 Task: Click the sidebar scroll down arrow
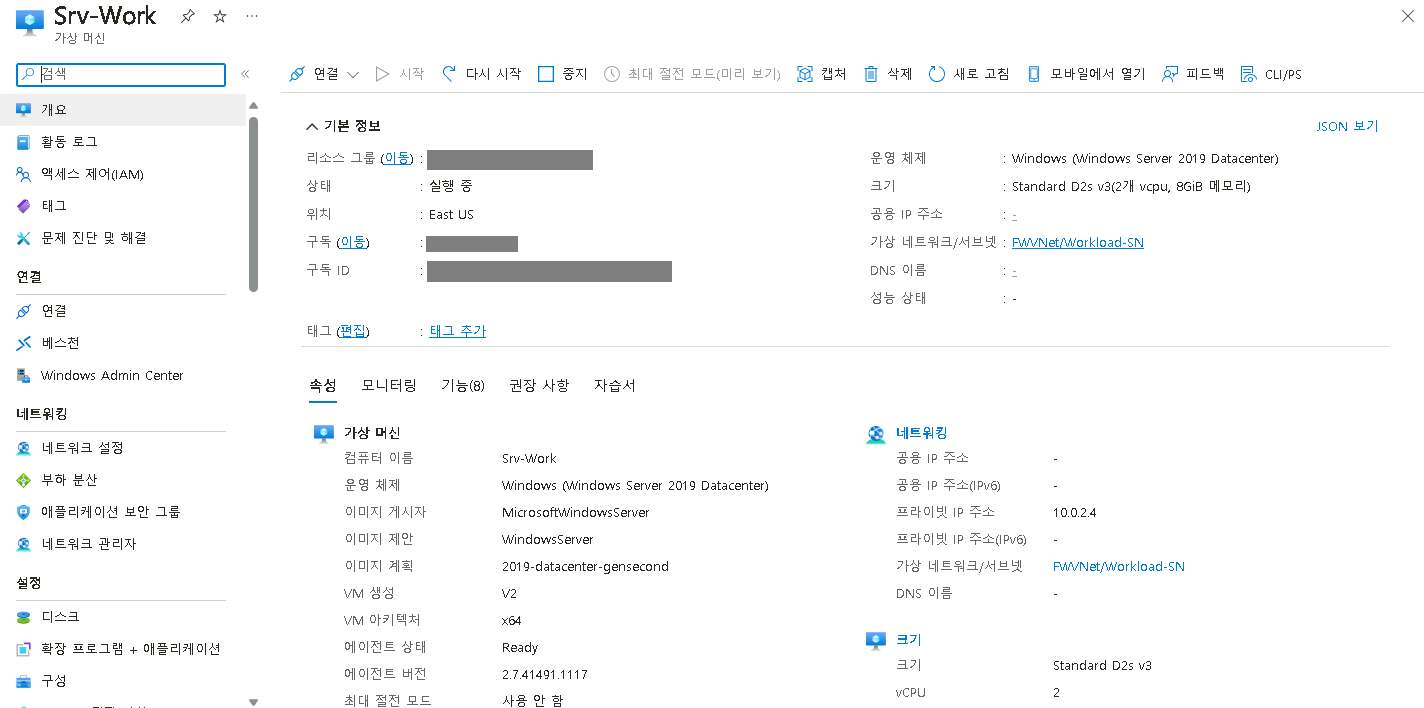[253, 702]
